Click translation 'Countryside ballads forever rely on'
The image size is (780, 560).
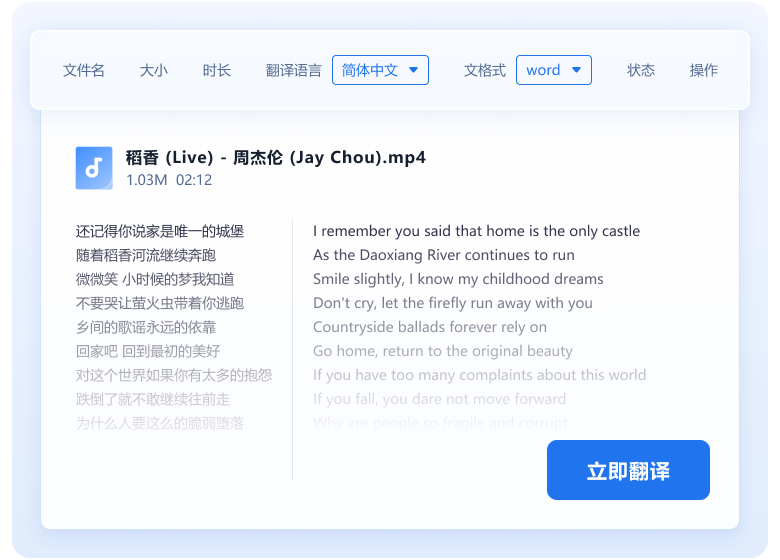click(430, 327)
